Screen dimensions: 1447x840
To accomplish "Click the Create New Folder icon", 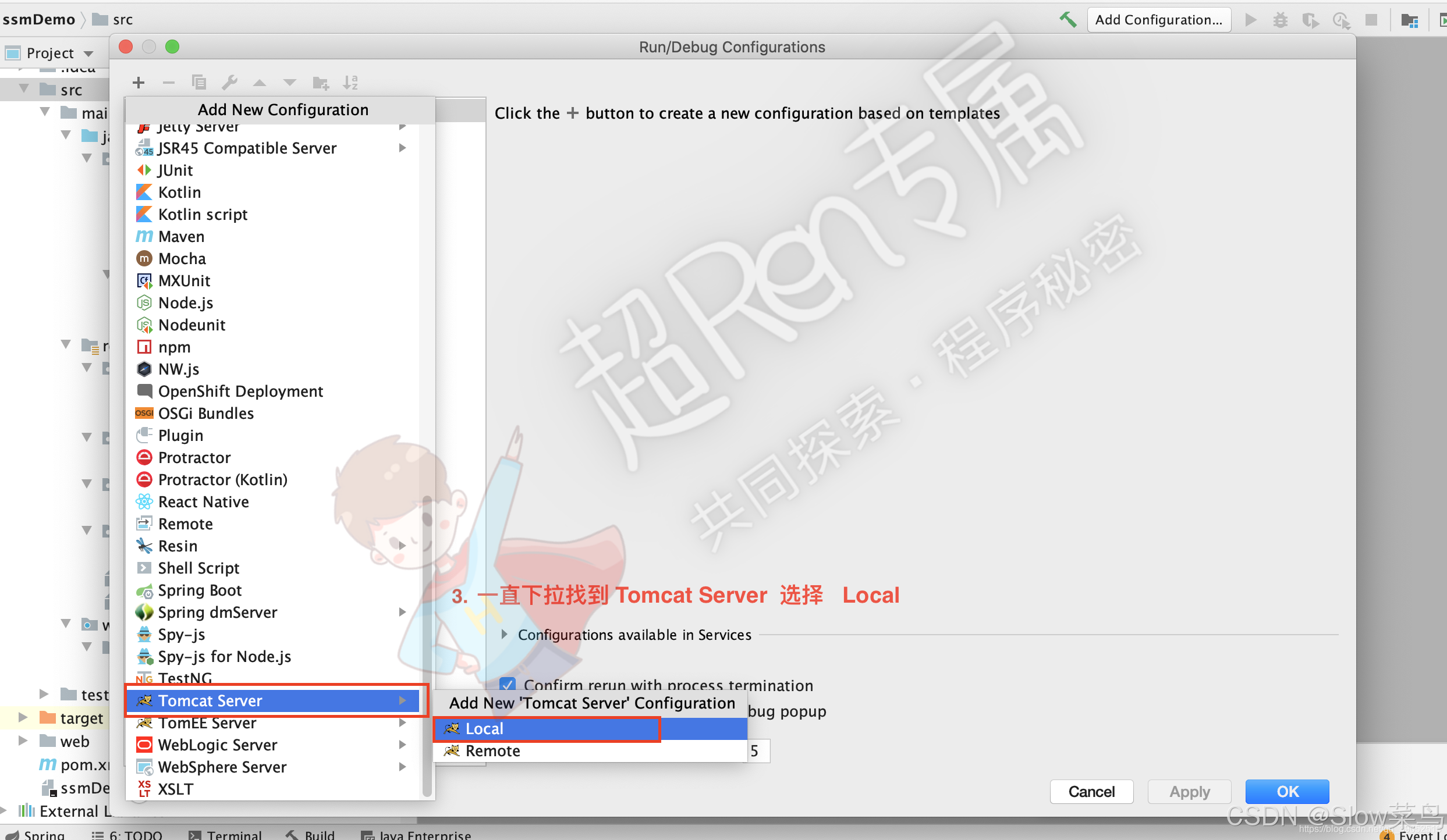I will [x=320, y=83].
